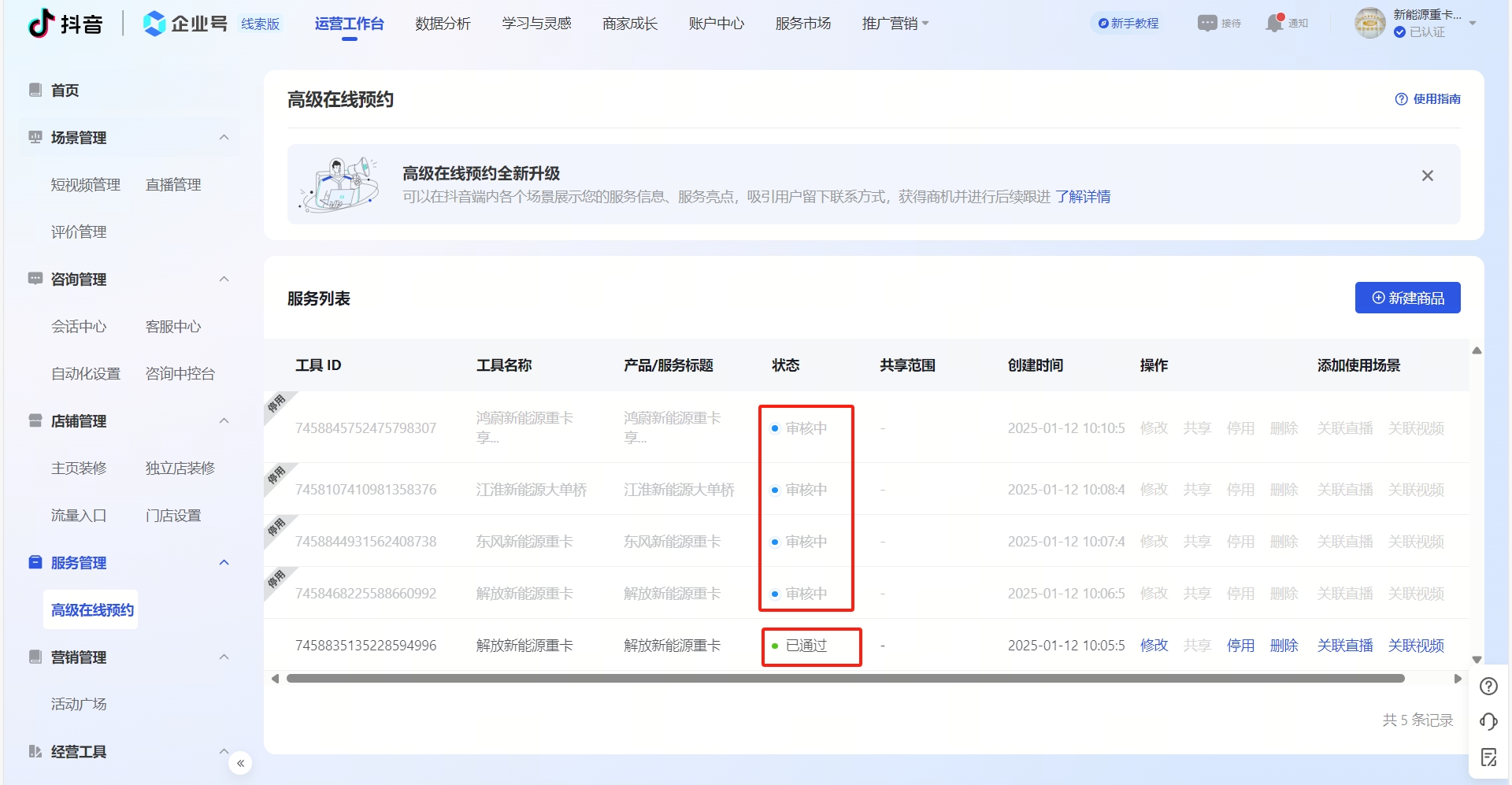Open the 学习与灵感 tab

coord(536,24)
